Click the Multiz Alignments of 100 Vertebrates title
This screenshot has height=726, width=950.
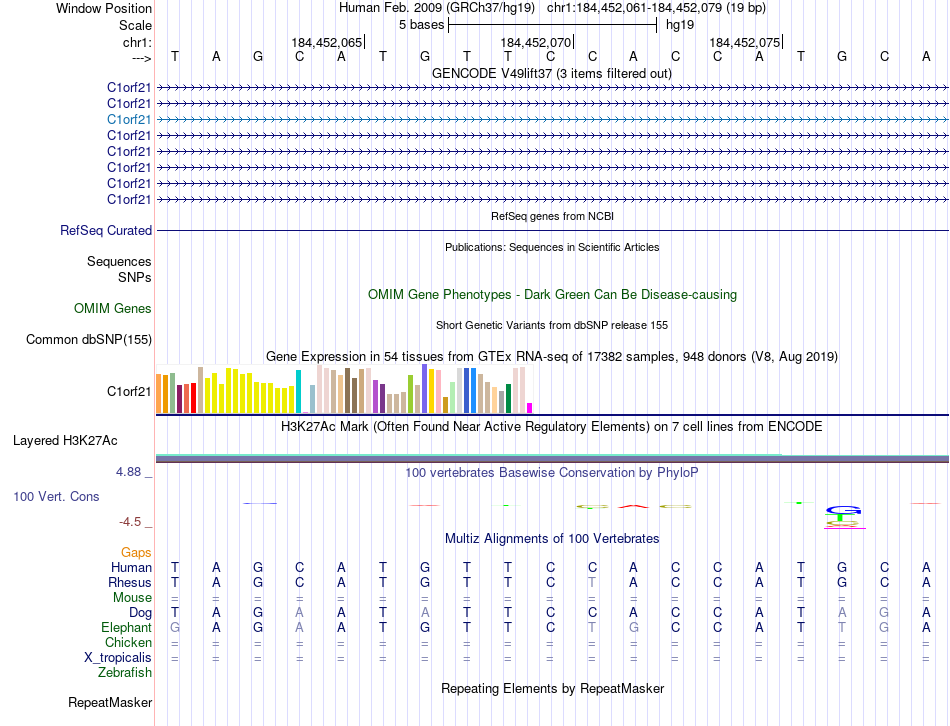(x=552, y=538)
